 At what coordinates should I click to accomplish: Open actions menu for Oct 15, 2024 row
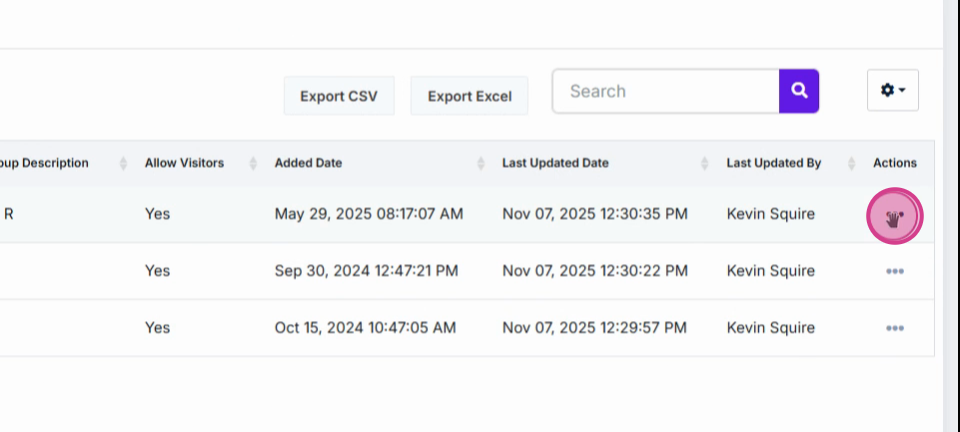[x=894, y=328]
